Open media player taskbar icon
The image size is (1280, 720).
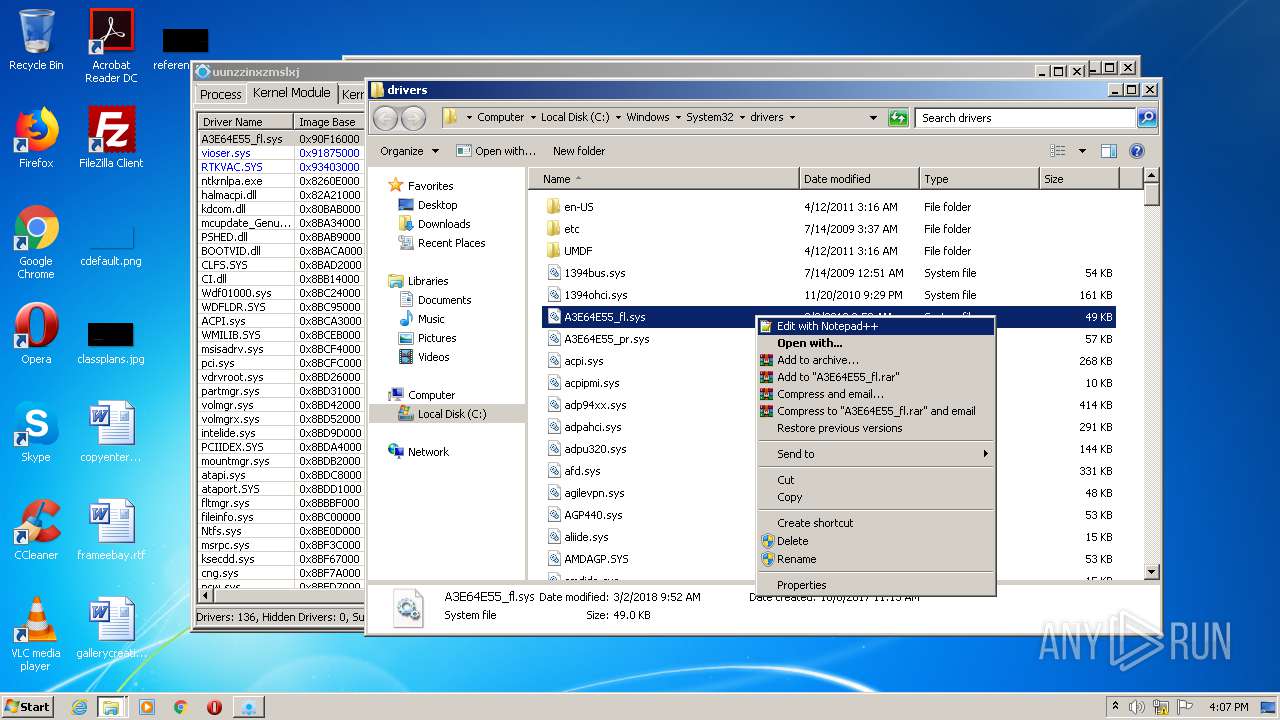pyautogui.click(x=147, y=707)
